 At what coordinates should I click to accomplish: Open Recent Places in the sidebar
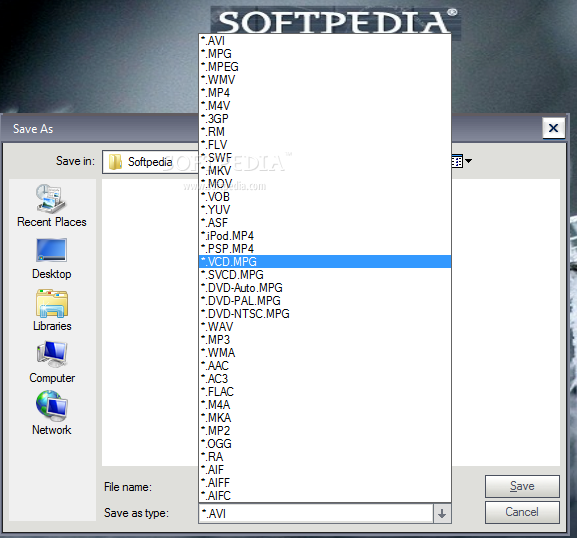tap(52, 206)
